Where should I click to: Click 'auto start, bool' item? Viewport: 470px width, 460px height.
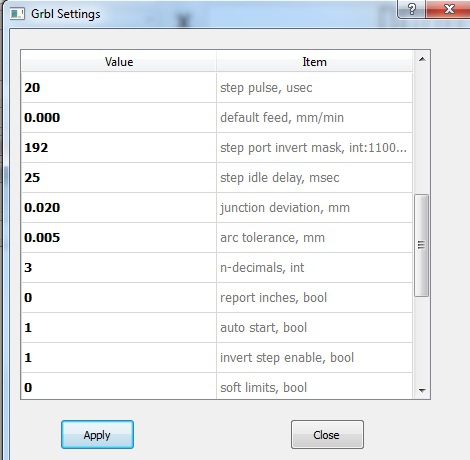(315, 328)
